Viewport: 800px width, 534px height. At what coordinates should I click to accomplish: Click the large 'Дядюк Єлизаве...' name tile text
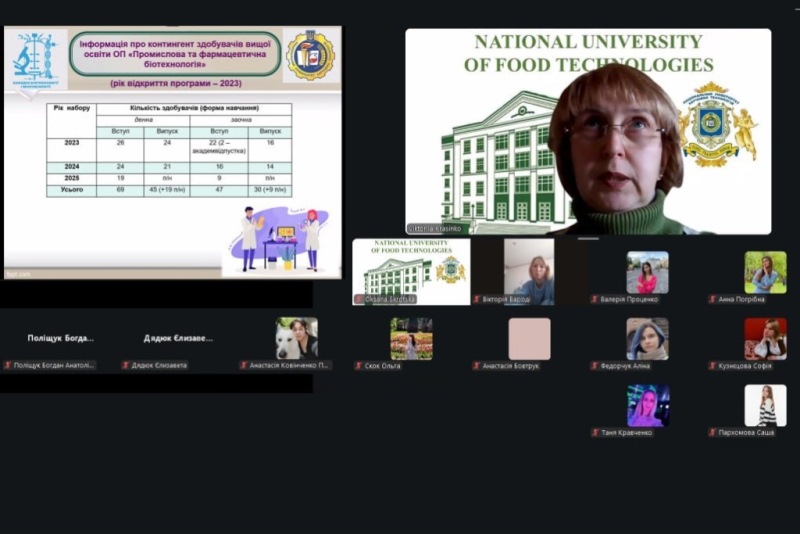(178, 338)
